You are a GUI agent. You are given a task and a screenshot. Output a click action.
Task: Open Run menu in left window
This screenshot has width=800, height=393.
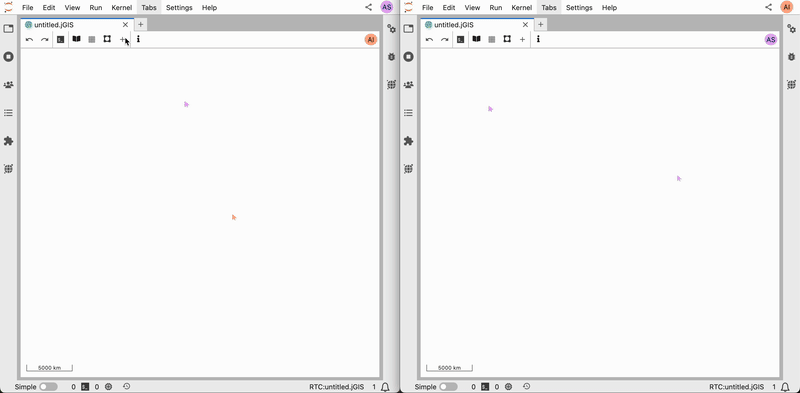click(96, 8)
